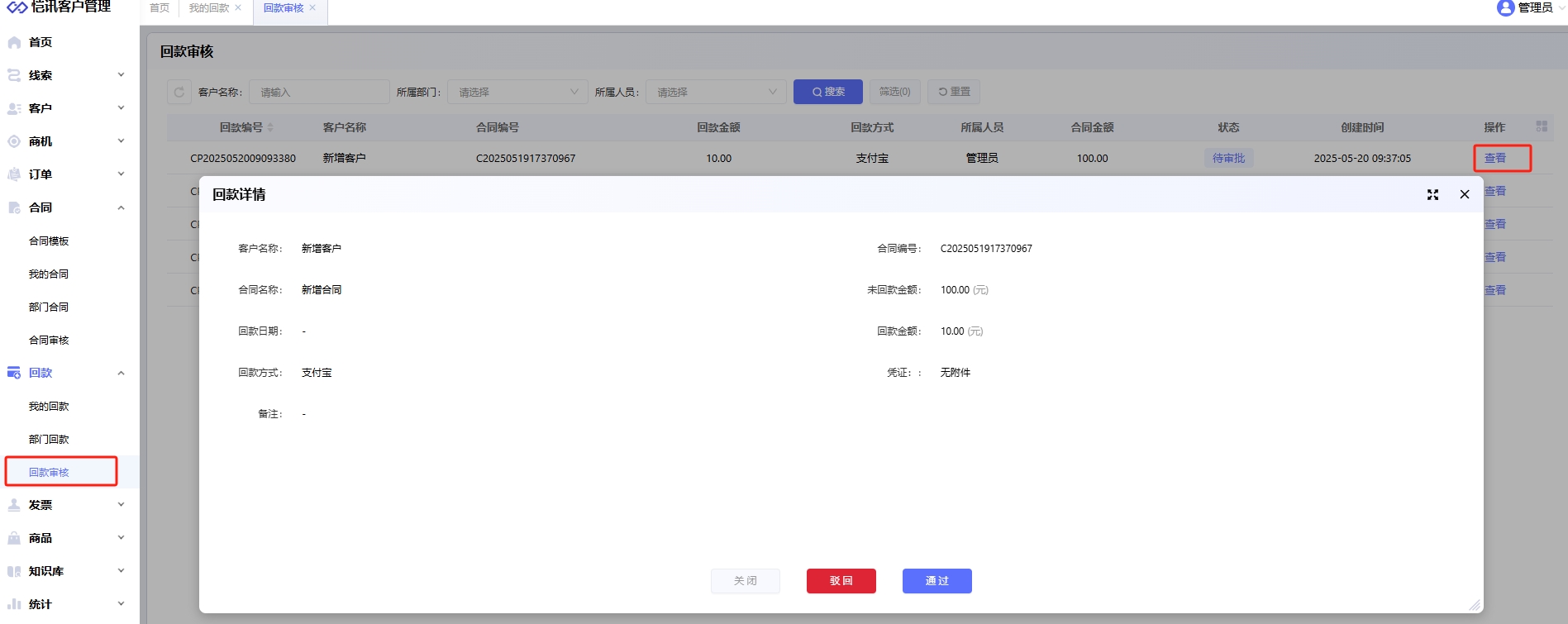1568x624 pixels.
Task: Close the 回款详情 dialog with X
Action: [x=1465, y=195]
